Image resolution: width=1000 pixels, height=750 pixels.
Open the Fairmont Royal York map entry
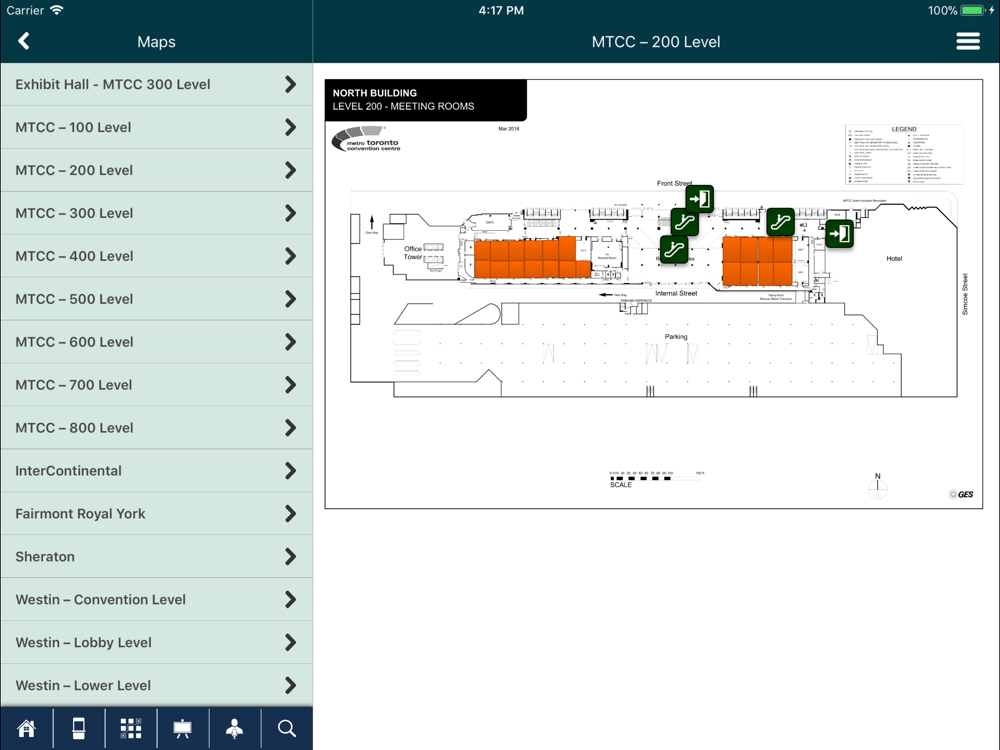[x=156, y=513]
